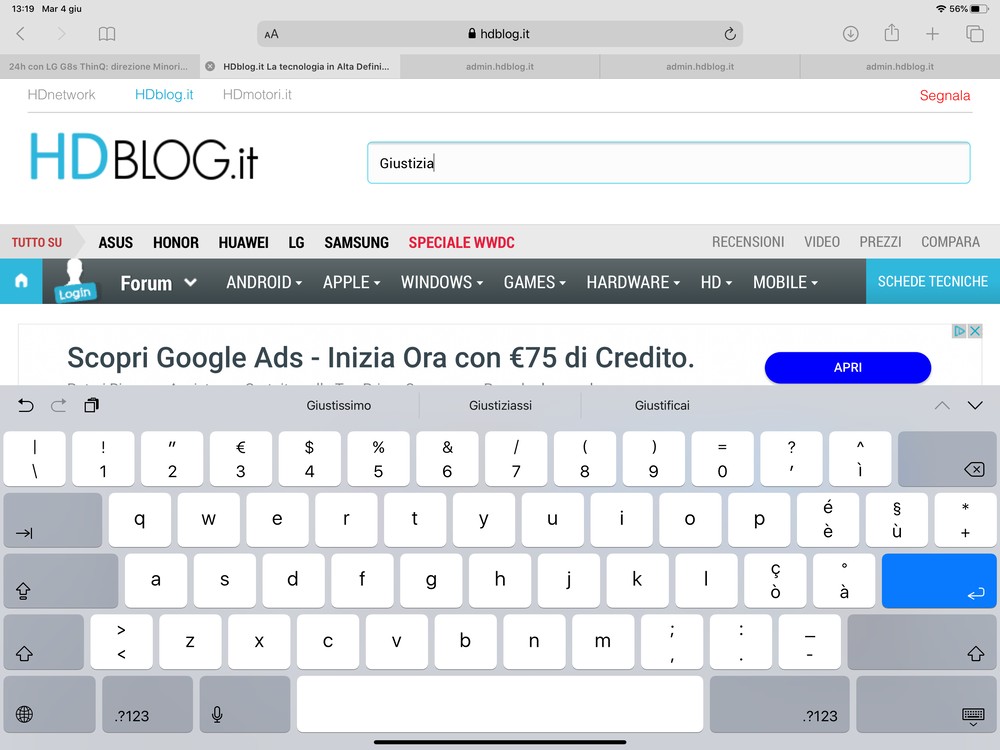Click the Login avatar icon
Image resolution: width=1000 pixels, height=750 pixels.
[x=74, y=281]
